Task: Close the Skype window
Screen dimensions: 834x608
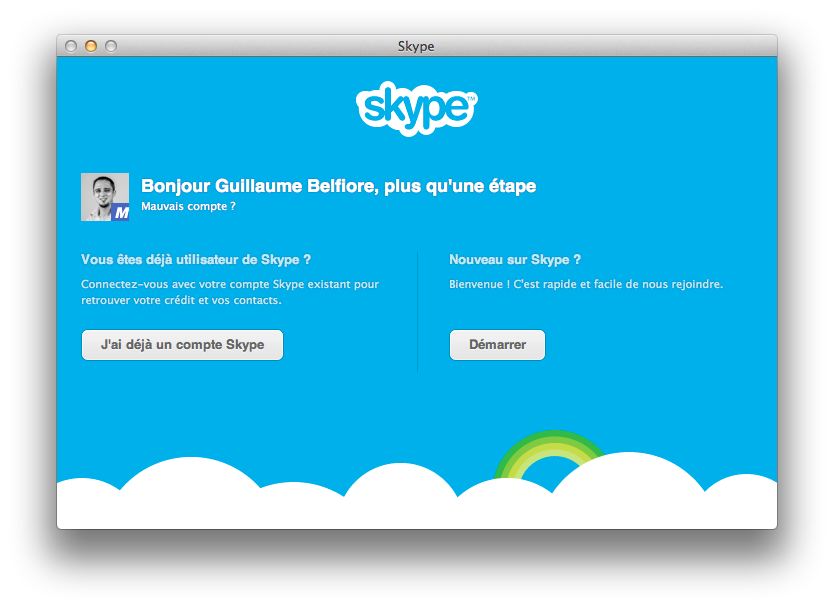Action: click(71, 46)
